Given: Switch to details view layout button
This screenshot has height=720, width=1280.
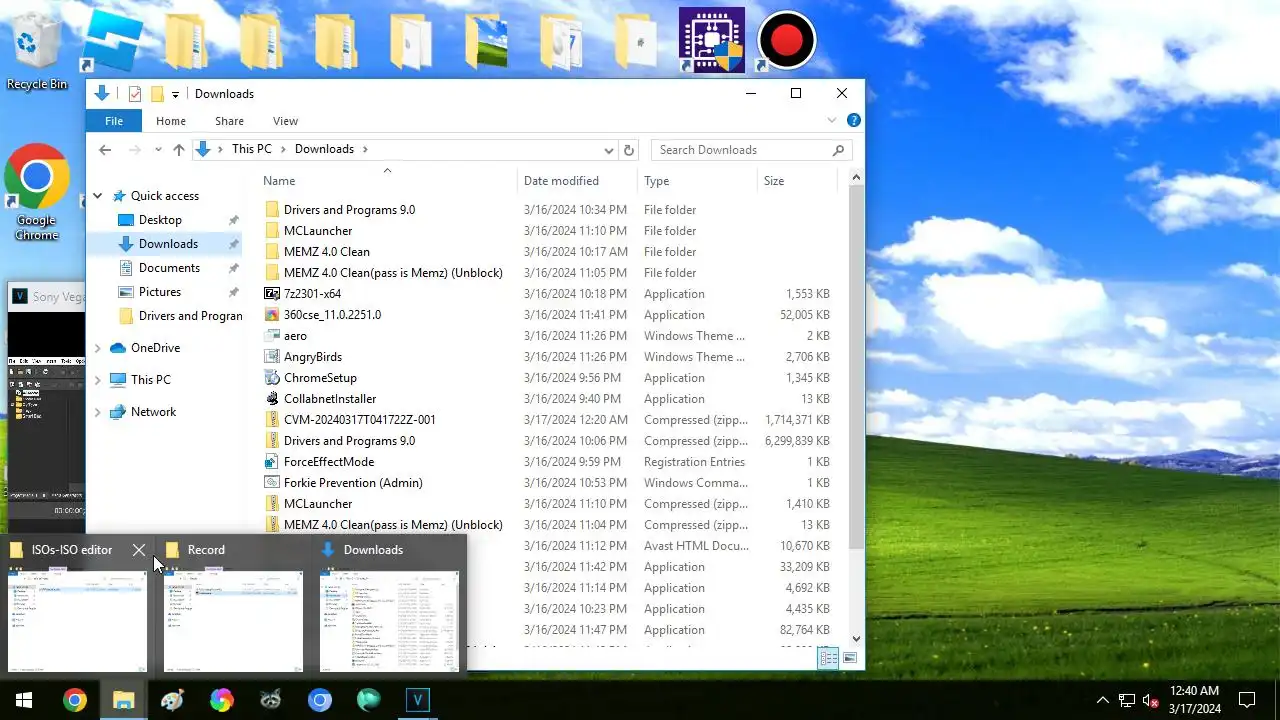Looking at the screenshot, I should click(x=828, y=658).
